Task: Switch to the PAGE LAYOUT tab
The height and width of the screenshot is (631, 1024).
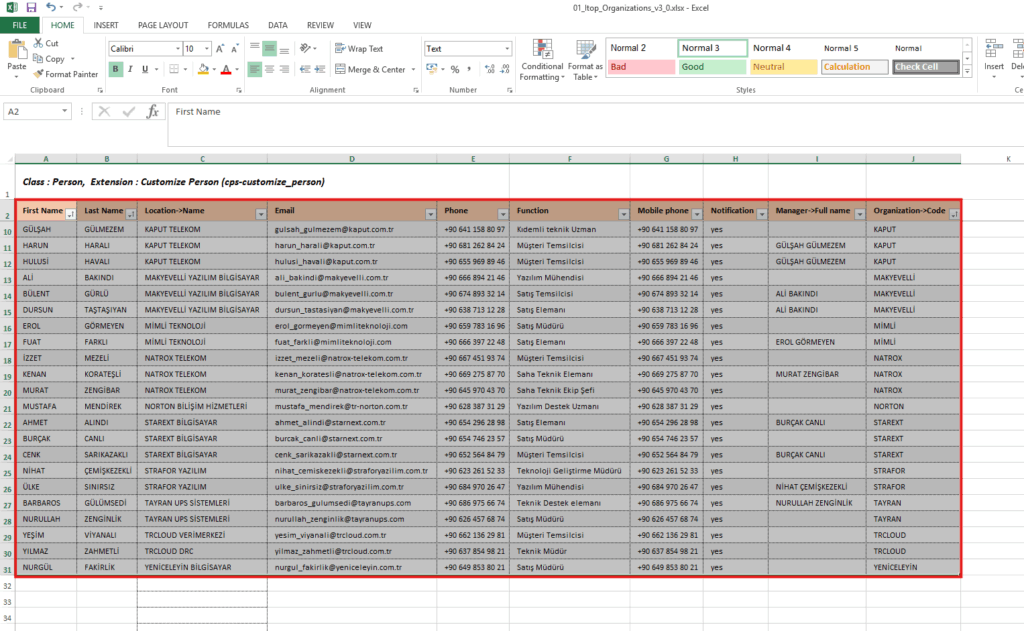Action: (163, 25)
